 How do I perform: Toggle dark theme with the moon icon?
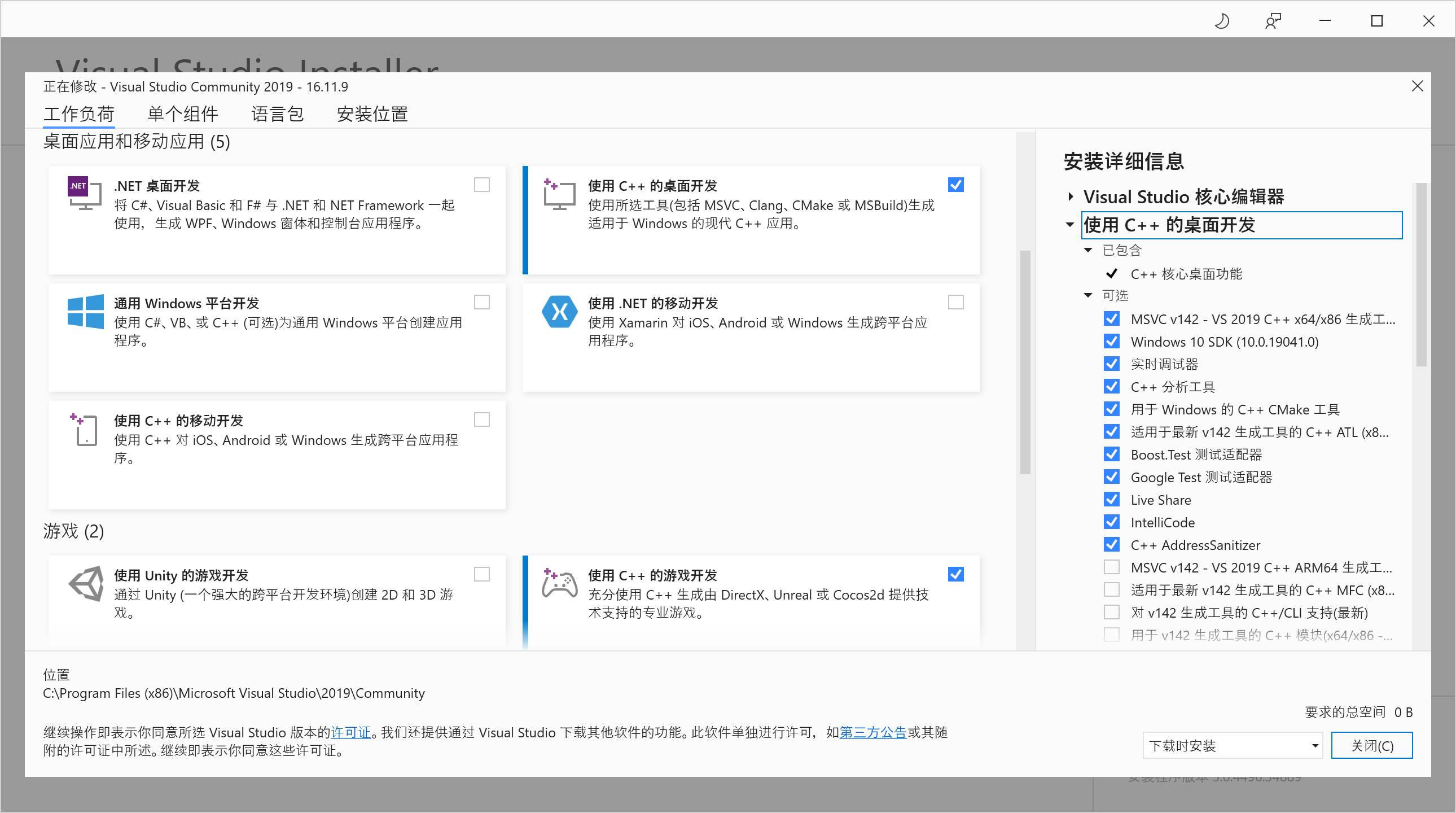click(x=1221, y=21)
